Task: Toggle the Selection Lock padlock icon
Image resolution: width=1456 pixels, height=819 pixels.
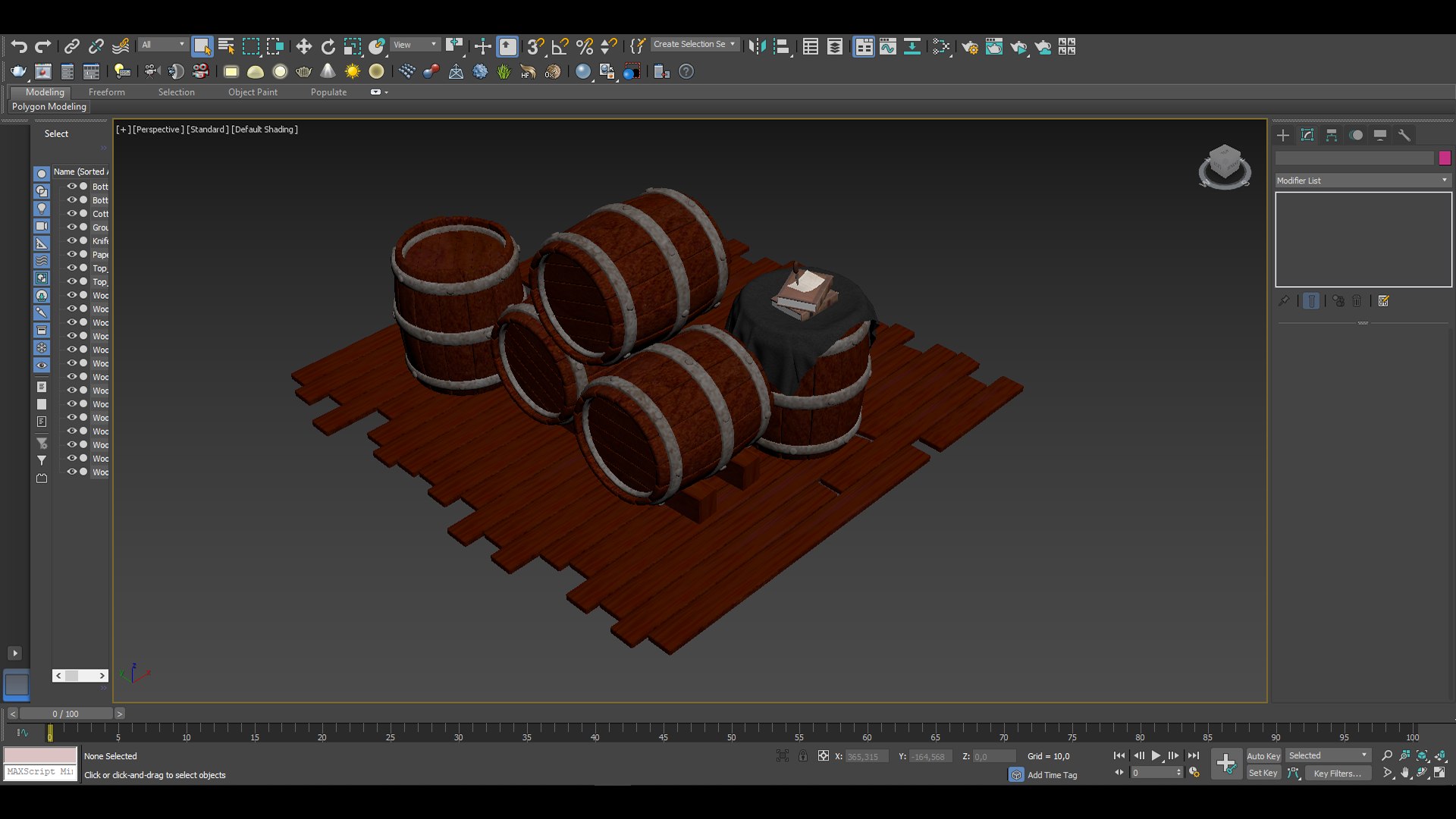Action: click(x=802, y=755)
